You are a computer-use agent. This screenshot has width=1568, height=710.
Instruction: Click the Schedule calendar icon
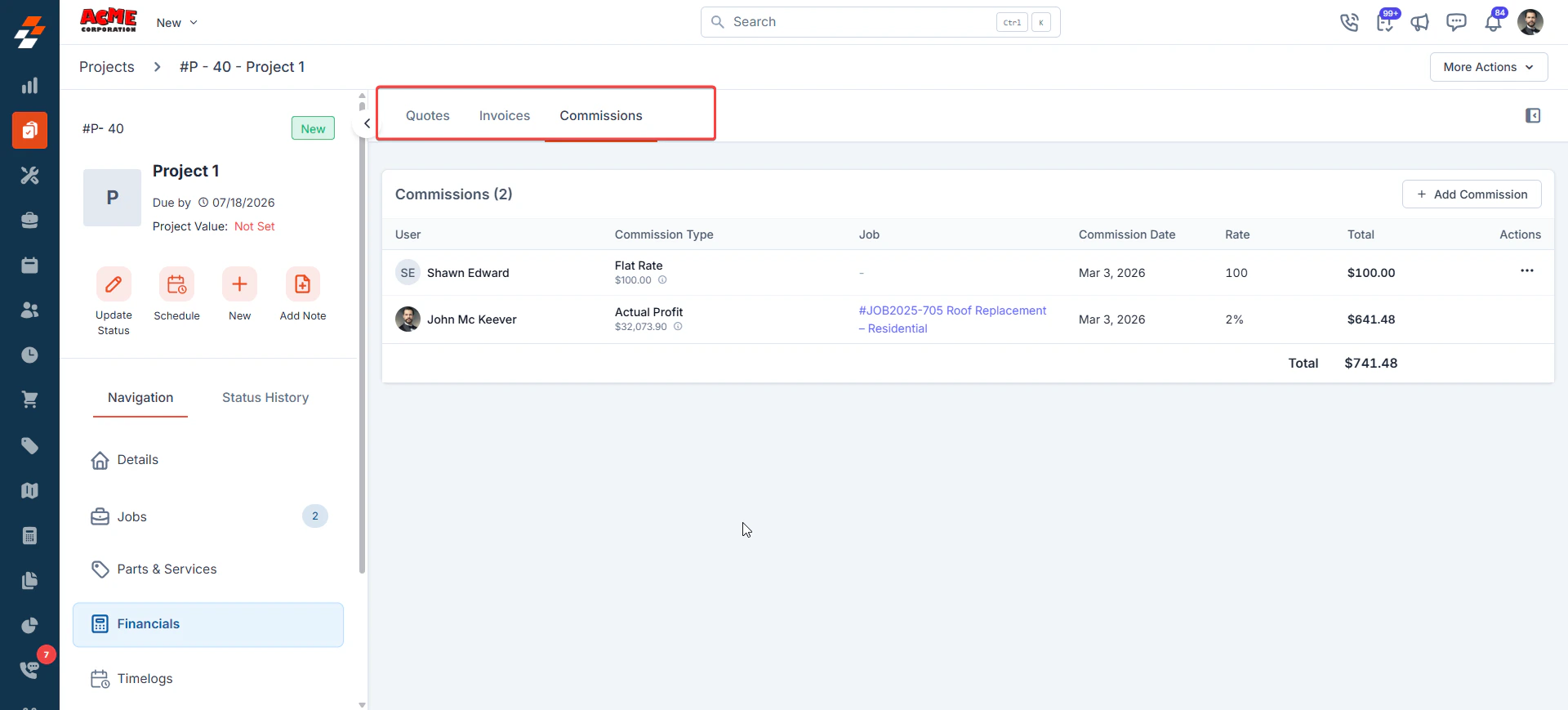tap(176, 284)
